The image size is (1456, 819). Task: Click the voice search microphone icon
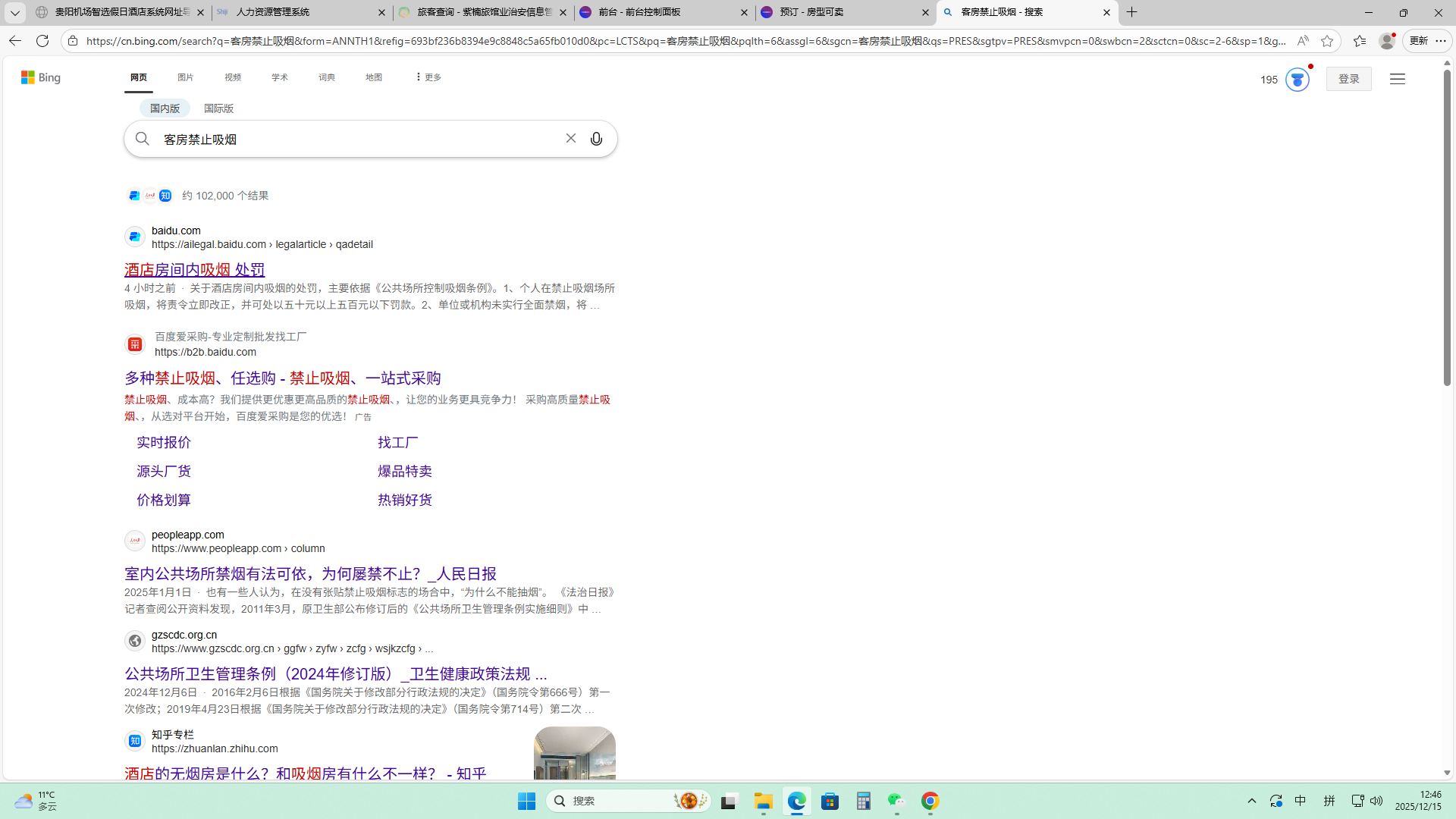[x=596, y=139]
